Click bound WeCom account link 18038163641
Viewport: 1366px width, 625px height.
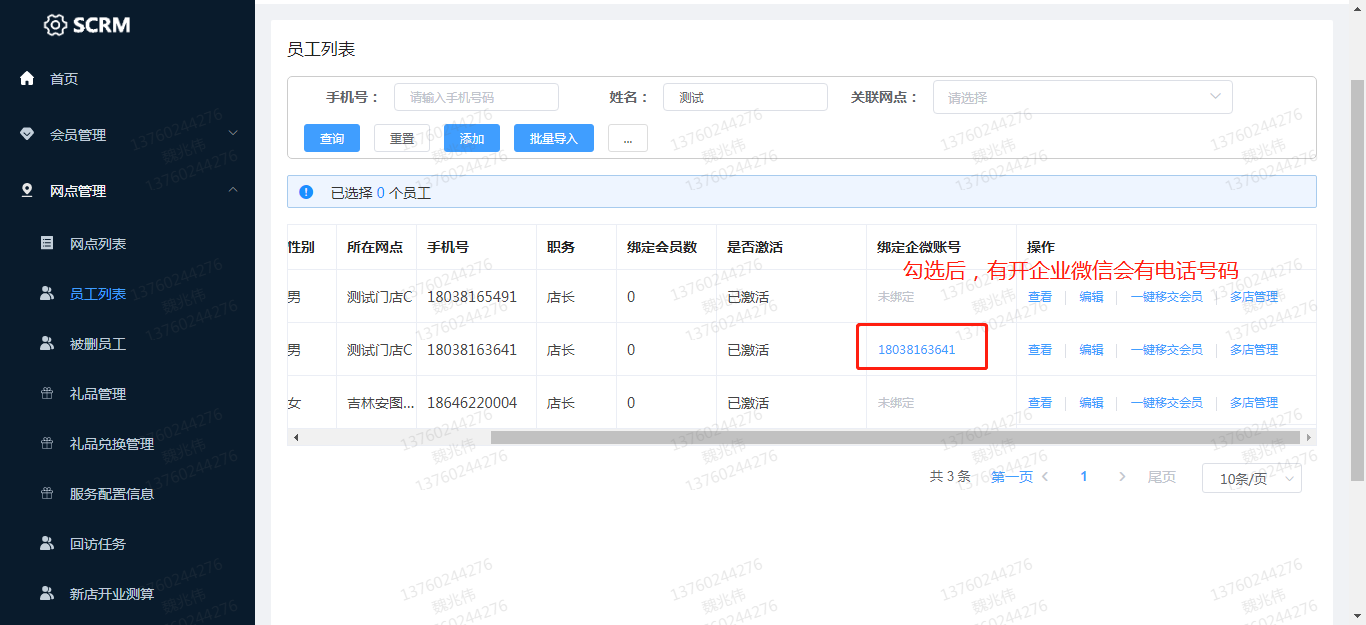[917, 350]
